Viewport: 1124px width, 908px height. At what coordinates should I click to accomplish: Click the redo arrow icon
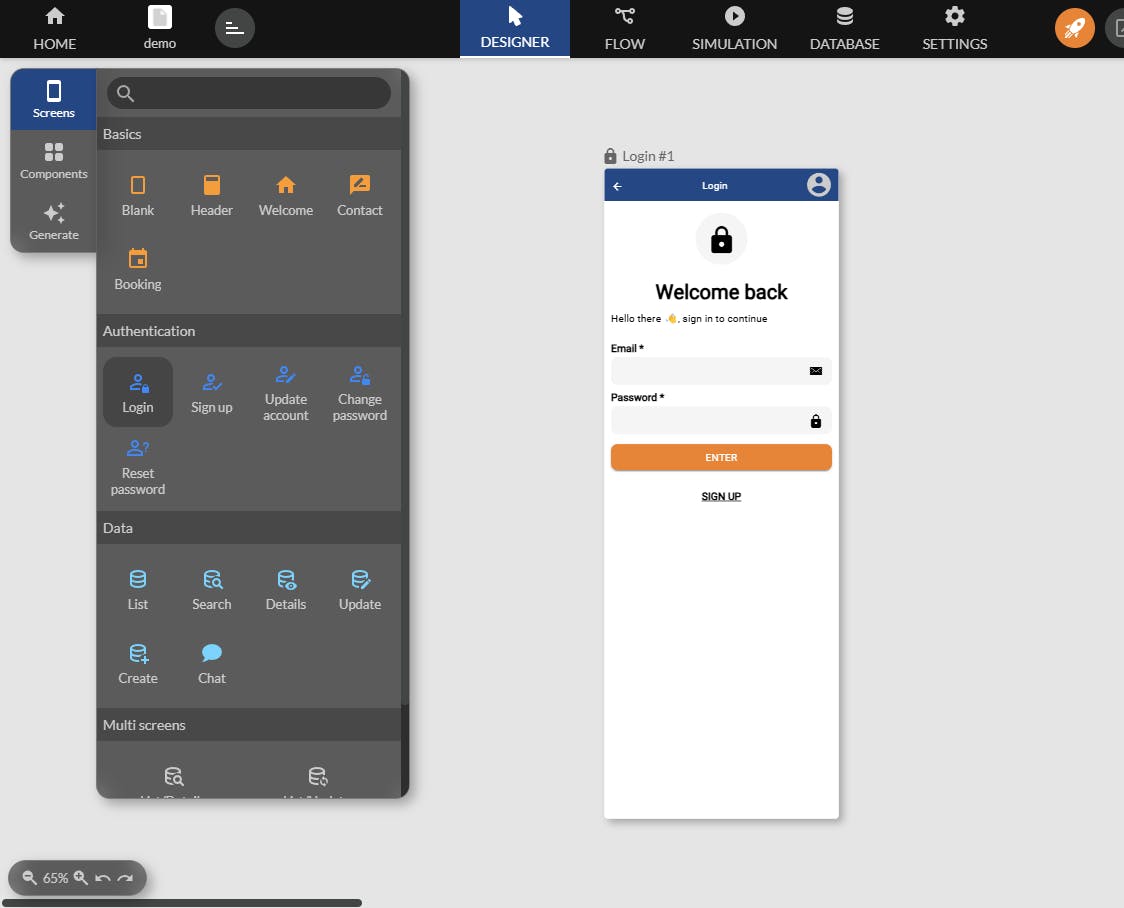[x=125, y=878]
